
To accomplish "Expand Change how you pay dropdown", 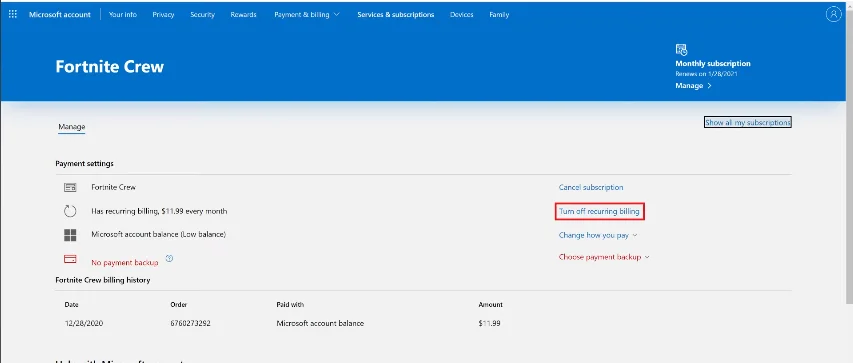I will [598, 235].
